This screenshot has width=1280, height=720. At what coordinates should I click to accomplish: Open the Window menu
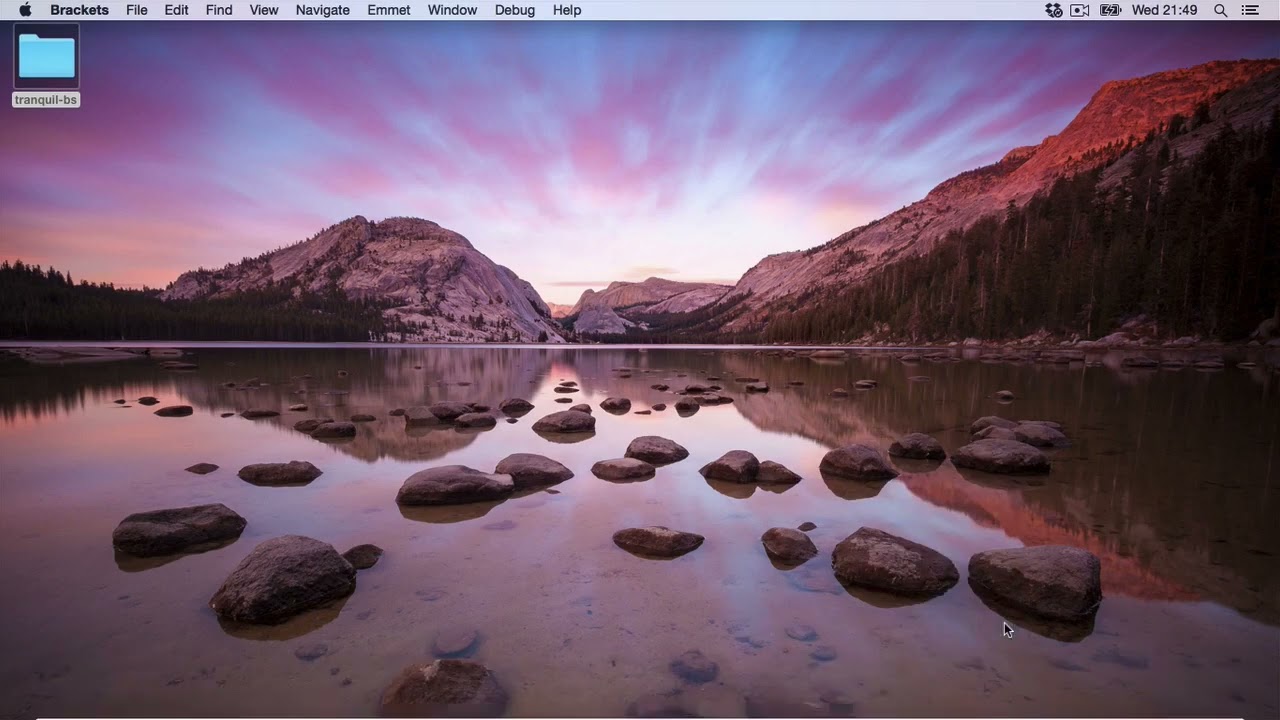tap(452, 10)
